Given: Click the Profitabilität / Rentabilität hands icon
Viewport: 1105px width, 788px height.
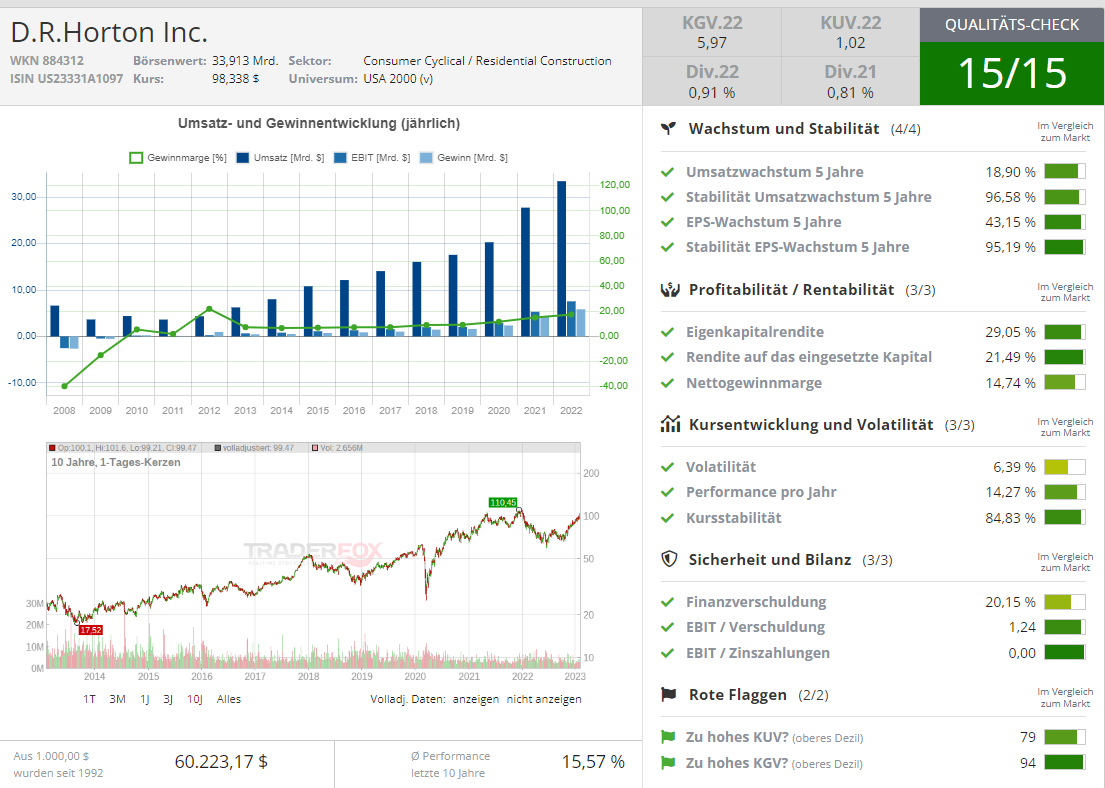Looking at the screenshot, I should (x=669, y=290).
